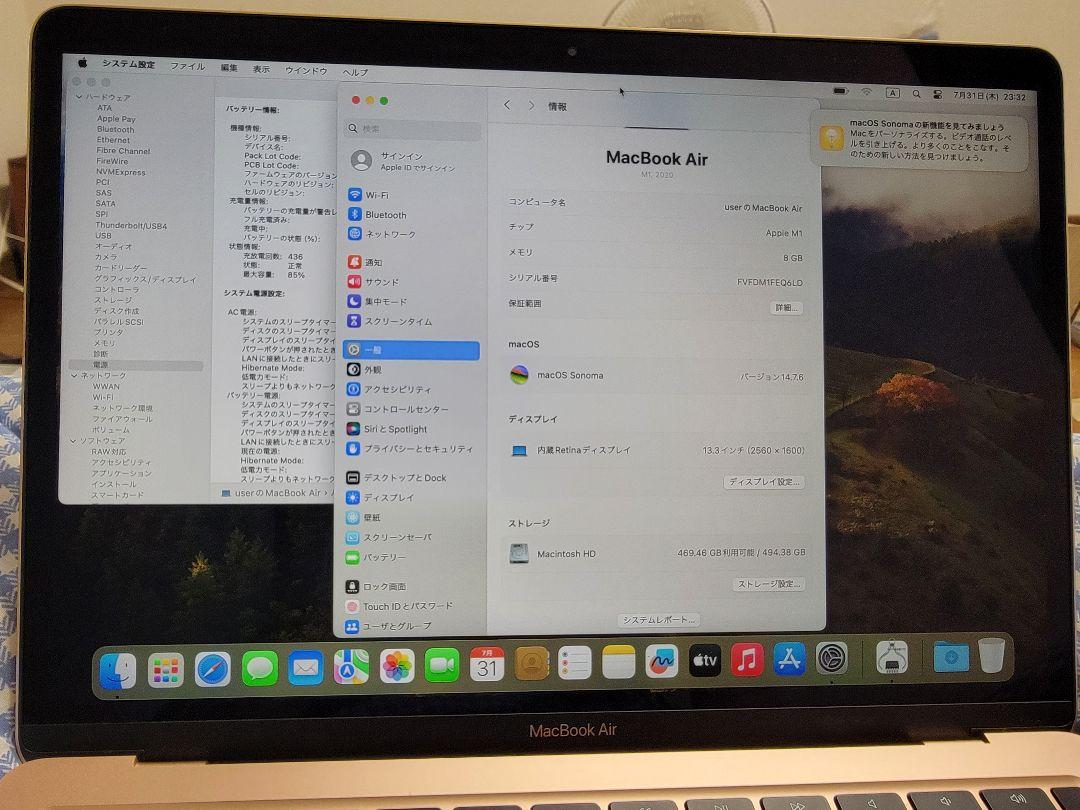Select ファイアウォール in System Information list
This screenshot has height=810, width=1080.
(122, 419)
